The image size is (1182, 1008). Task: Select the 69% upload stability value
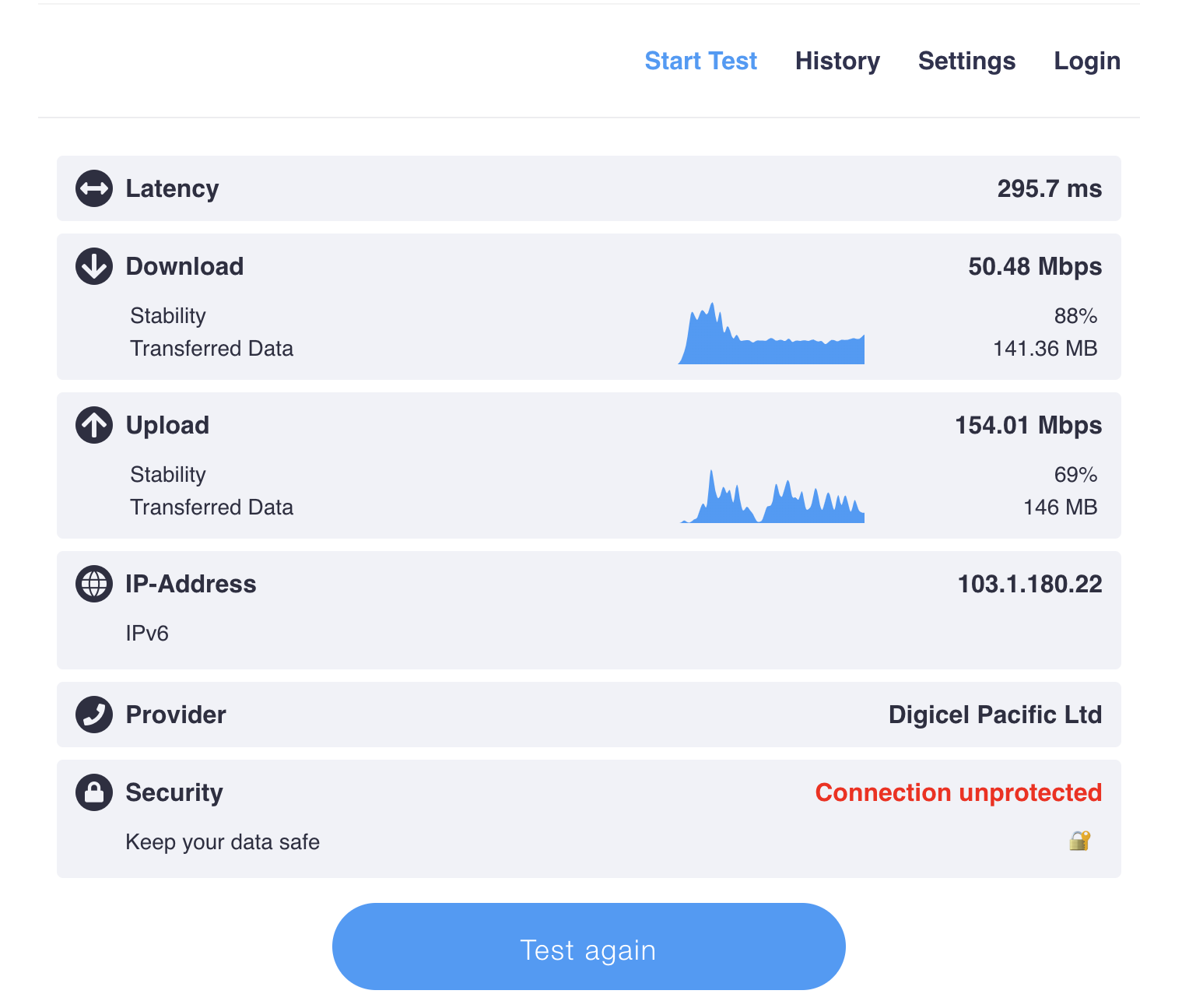pyautogui.click(x=1075, y=475)
